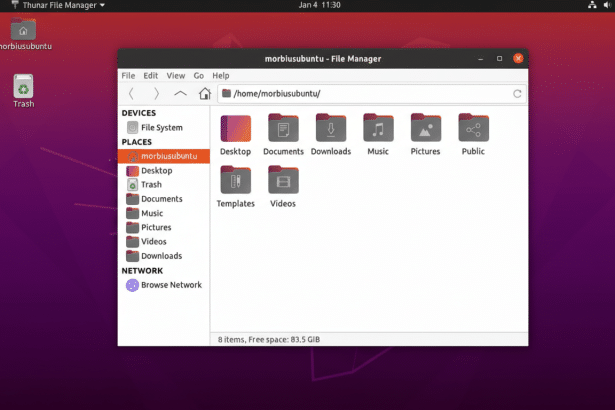Image resolution: width=615 pixels, height=410 pixels.
Task: Reload the folder with refresh icon
Action: [517, 94]
